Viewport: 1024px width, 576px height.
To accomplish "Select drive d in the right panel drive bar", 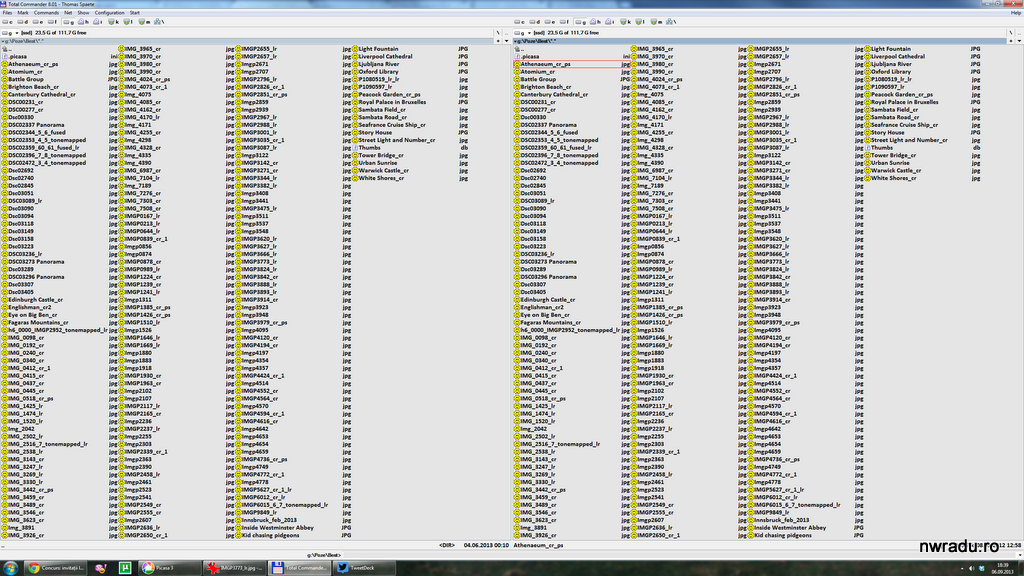I will [535, 22].
